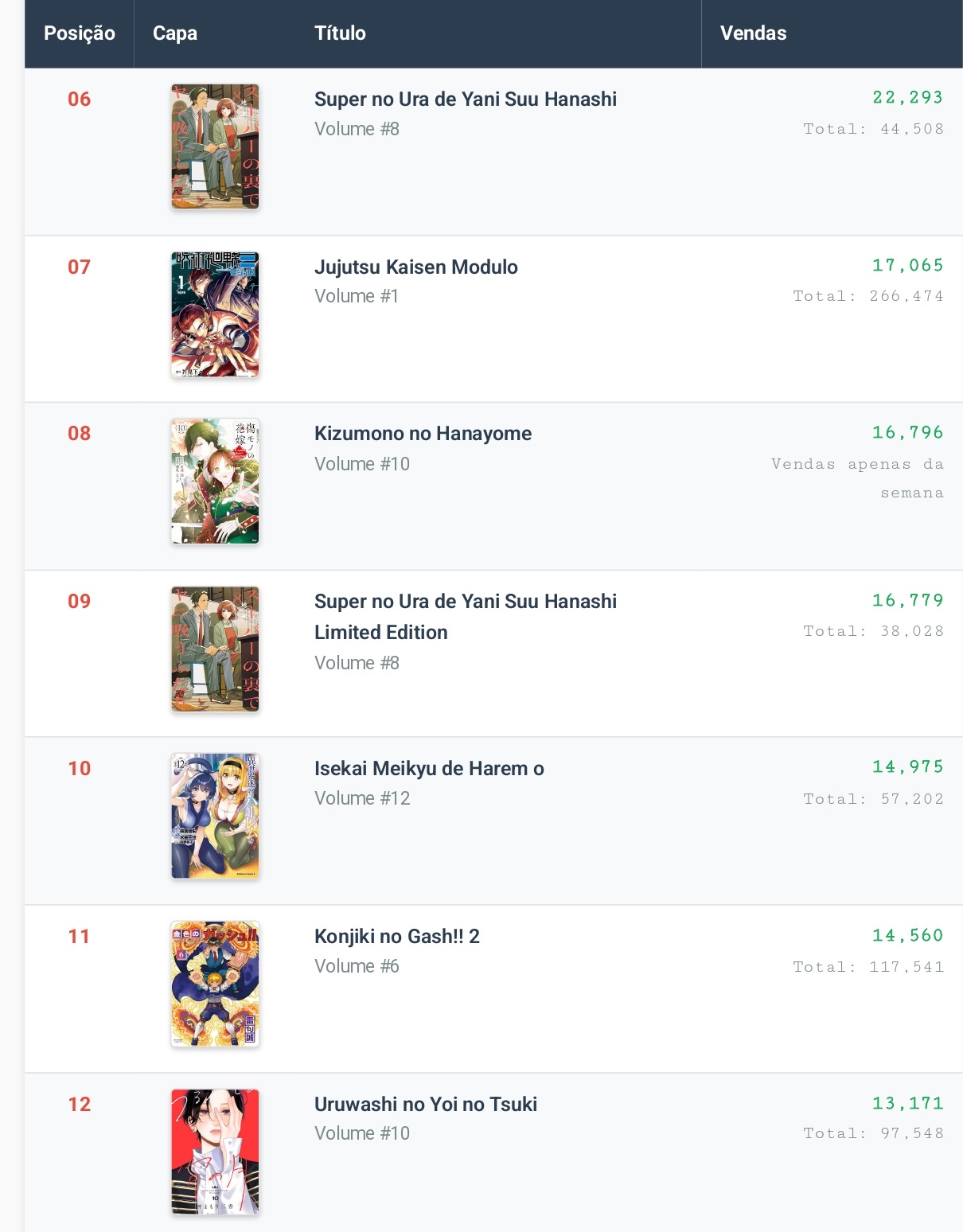This screenshot has height=1232, width=963.
Task: Sort the table by the Posição column header
Action: 79,33
